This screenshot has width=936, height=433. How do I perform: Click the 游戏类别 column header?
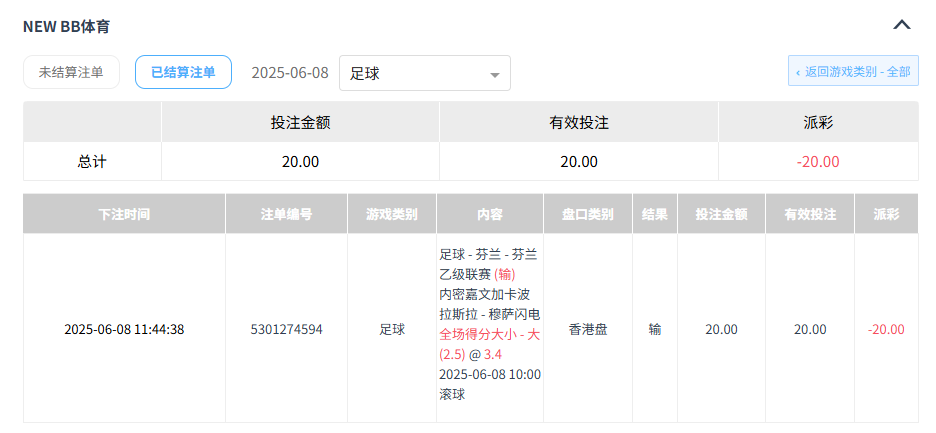pyautogui.click(x=392, y=214)
